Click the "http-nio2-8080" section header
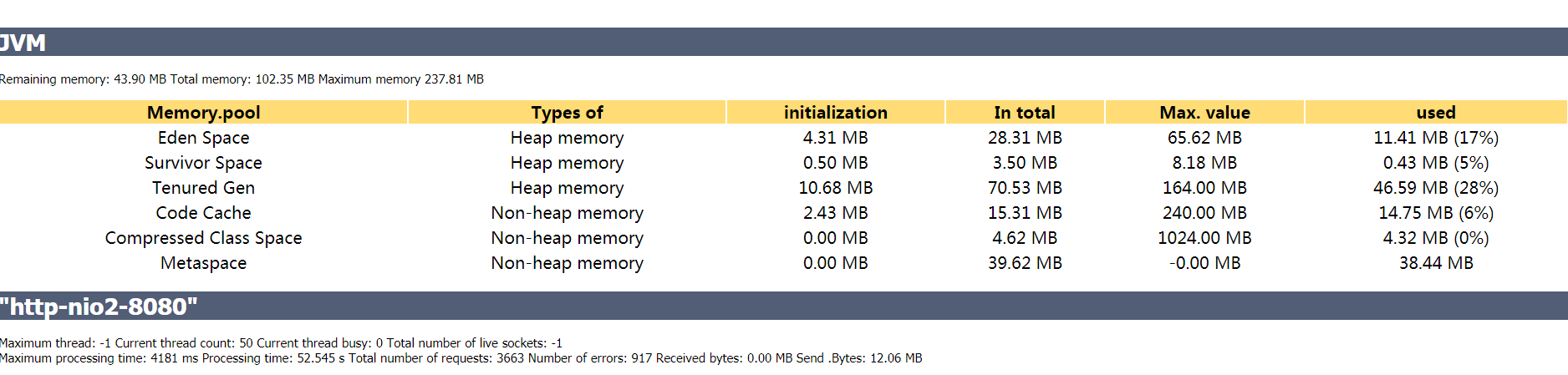Image resolution: width=1568 pixels, height=375 pixels. pyautogui.click(x=784, y=306)
